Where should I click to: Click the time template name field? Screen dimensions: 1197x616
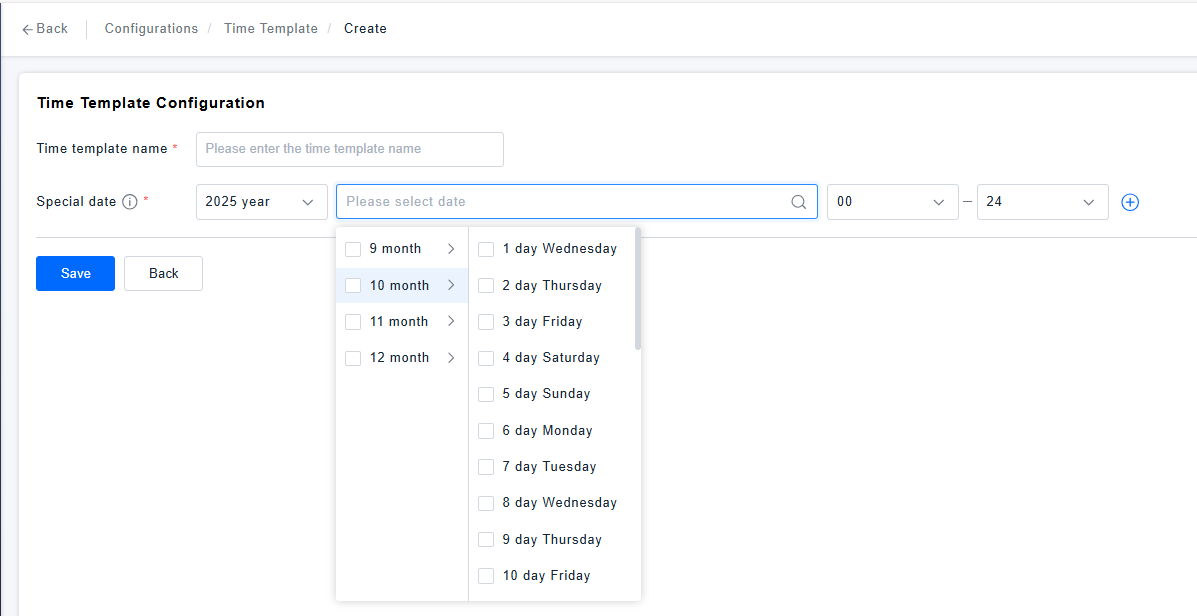(350, 149)
